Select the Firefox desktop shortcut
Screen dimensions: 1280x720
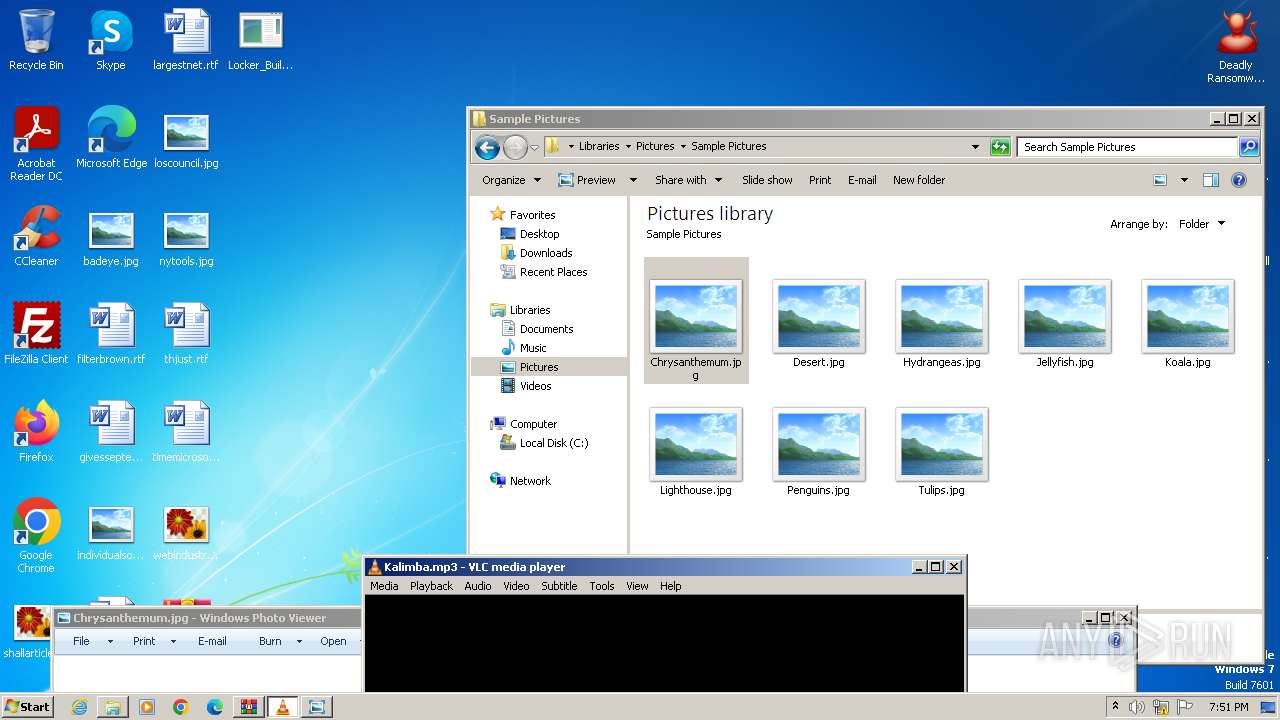(x=36, y=432)
